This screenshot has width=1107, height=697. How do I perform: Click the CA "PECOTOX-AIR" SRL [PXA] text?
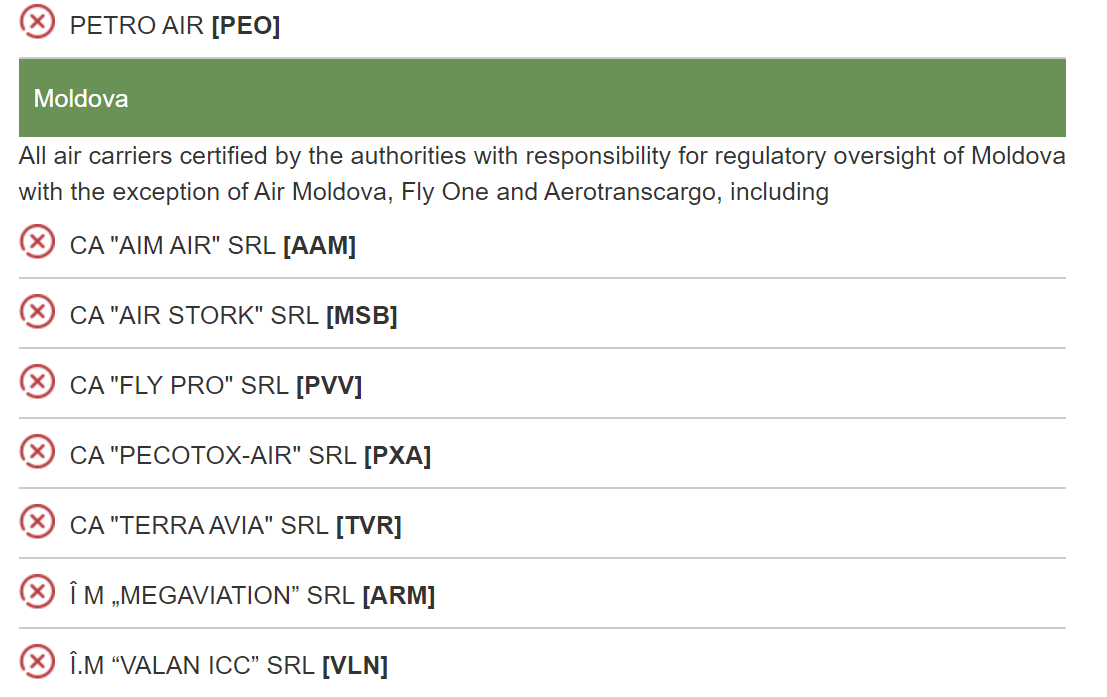(x=250, y=456)
